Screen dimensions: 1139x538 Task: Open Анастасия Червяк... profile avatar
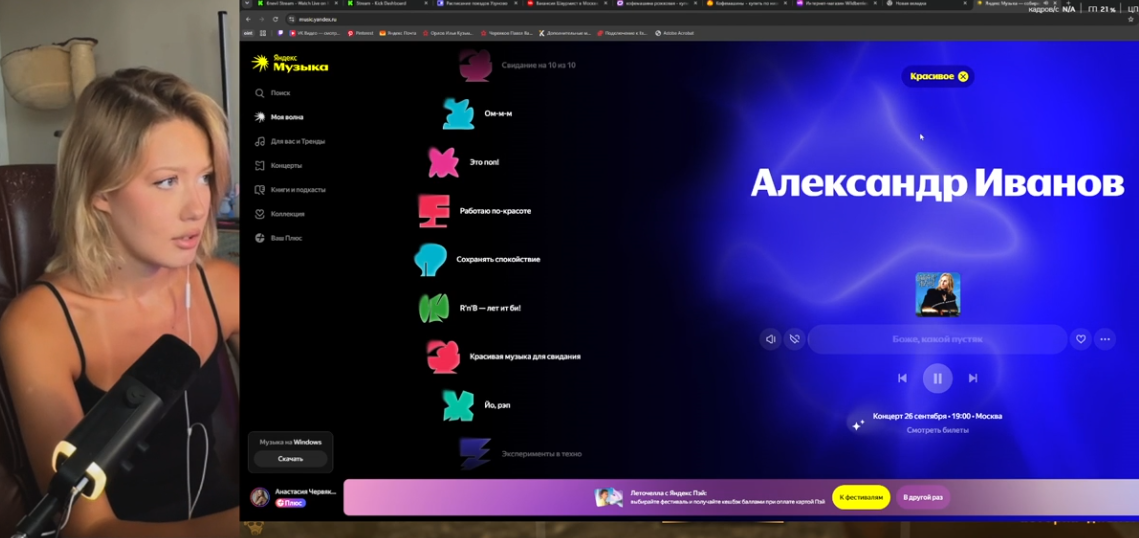click(259, 497)
